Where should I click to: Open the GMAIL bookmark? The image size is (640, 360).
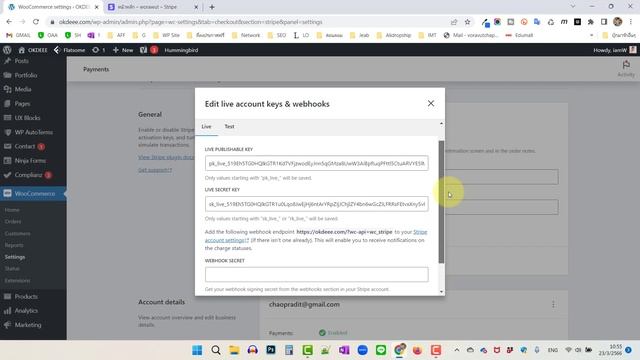point(18,35)
